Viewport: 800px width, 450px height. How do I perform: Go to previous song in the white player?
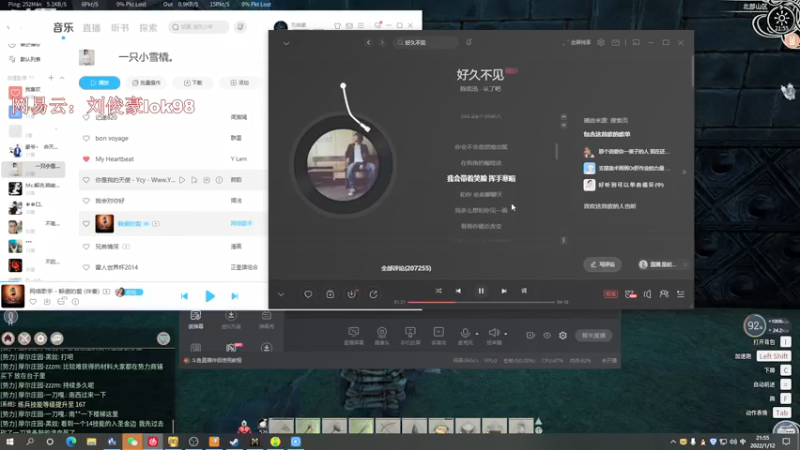(x=184, y=296)
